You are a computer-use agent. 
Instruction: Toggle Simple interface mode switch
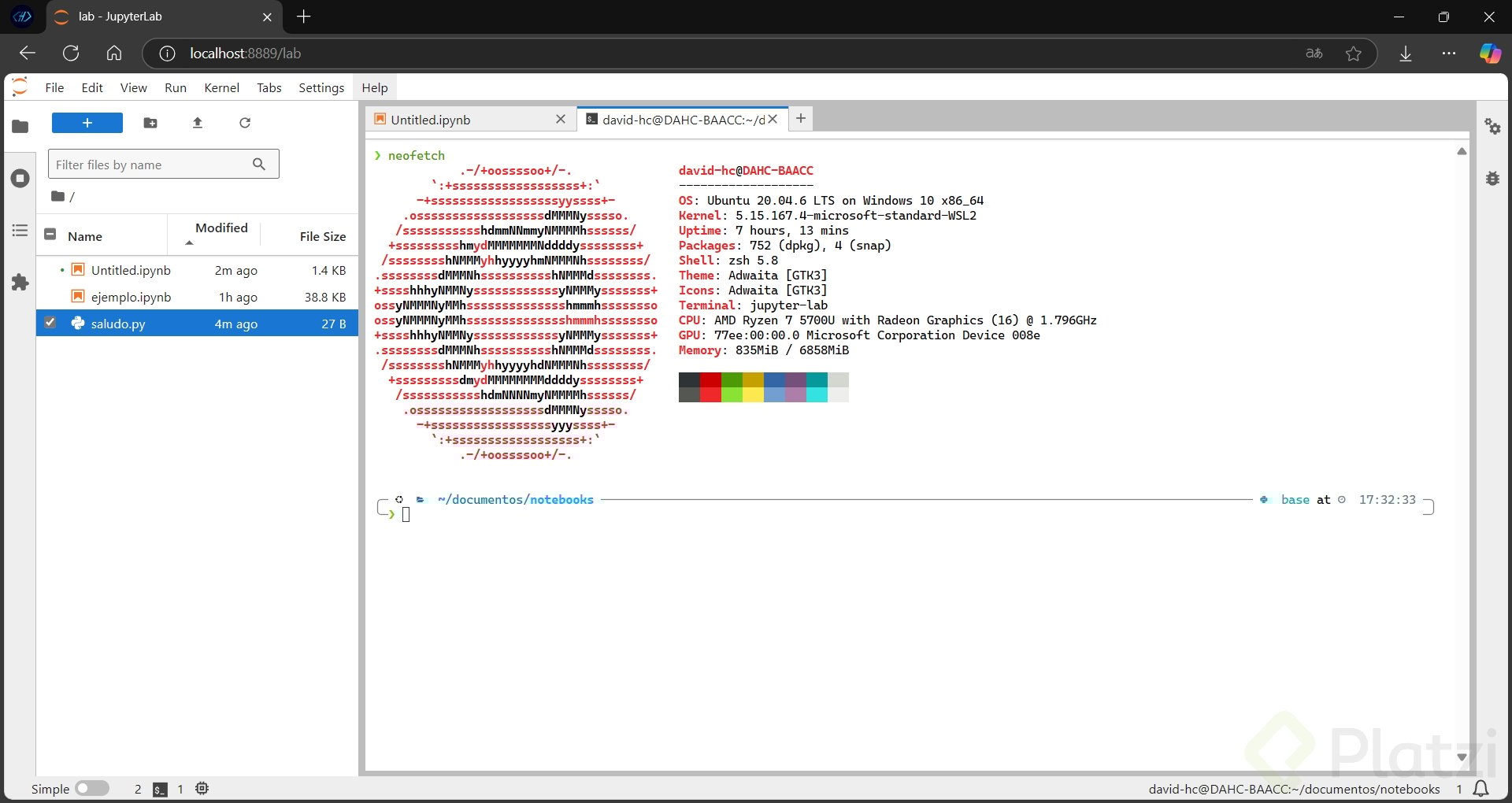tap(92, 788)
